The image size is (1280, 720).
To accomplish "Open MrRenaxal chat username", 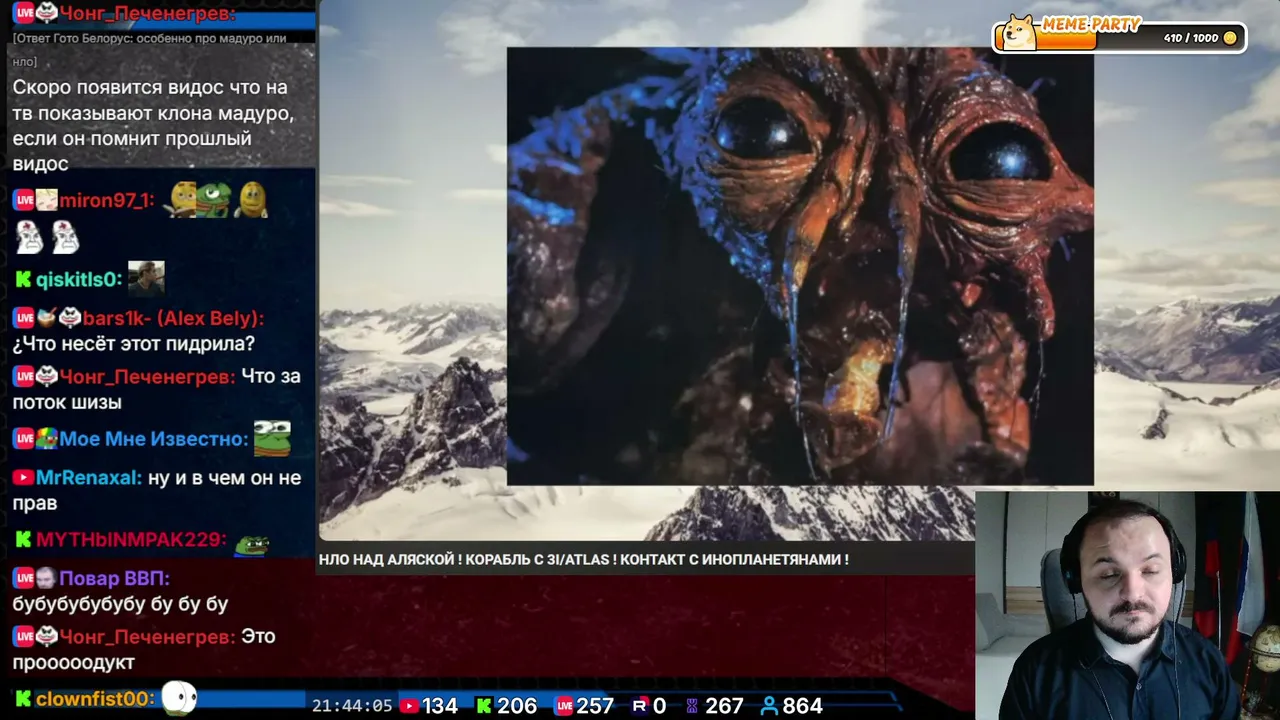I will point(89,478).
